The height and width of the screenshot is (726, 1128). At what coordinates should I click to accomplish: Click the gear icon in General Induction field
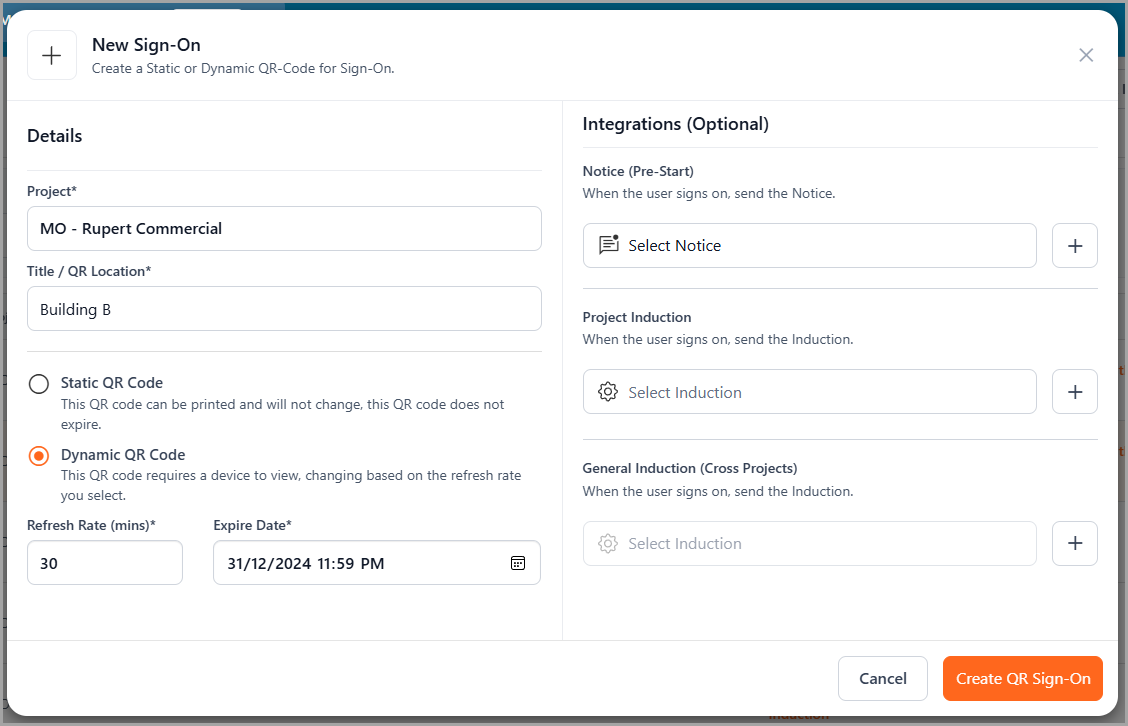pyautogui.click(x=608, y=543)
